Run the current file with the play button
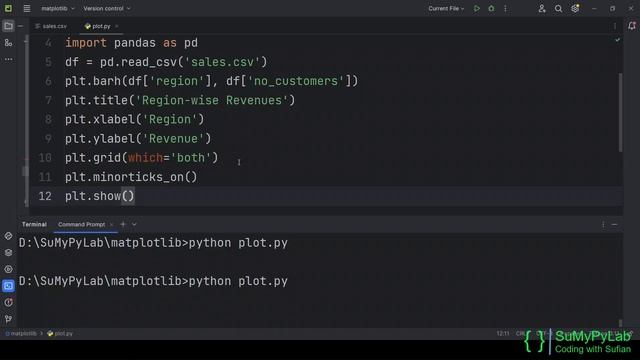This screenshot has height=360, width=640. coord(476,8)
